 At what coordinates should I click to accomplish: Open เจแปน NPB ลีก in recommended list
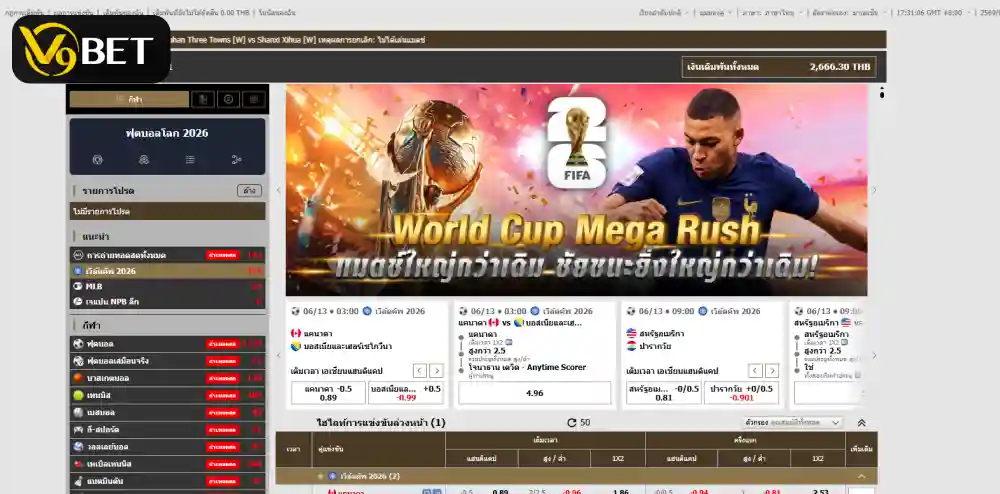click(x=167, y=301)
